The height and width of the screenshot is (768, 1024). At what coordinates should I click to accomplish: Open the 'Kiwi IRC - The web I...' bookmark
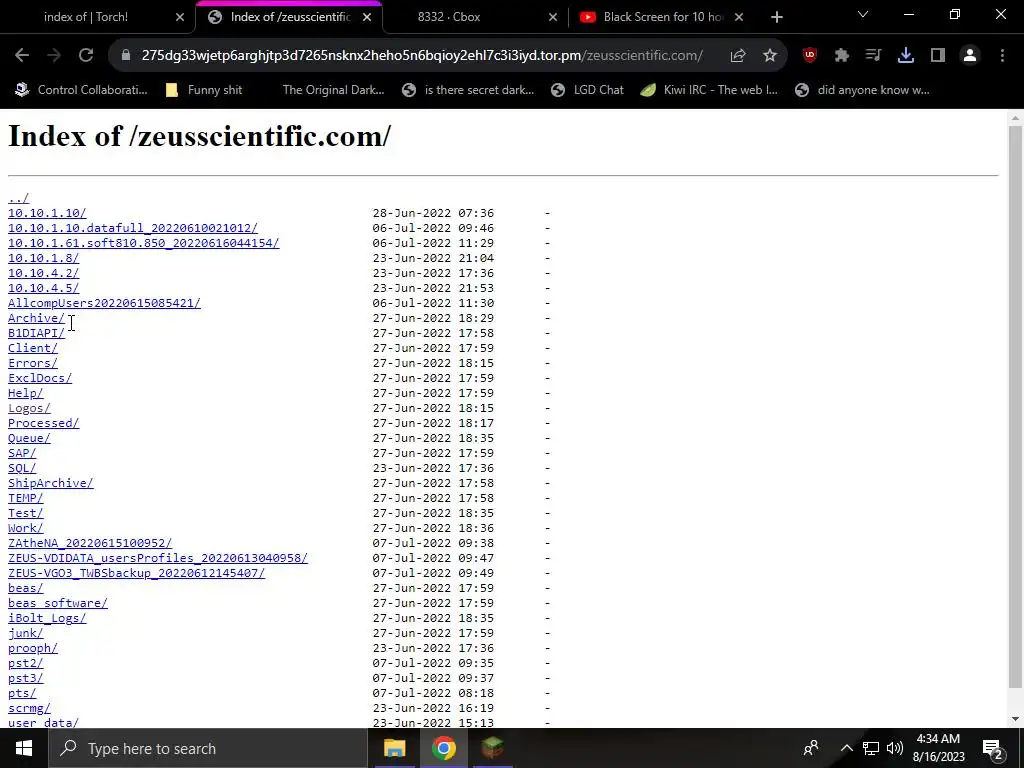pyautogui.click(x=709, y=90)
